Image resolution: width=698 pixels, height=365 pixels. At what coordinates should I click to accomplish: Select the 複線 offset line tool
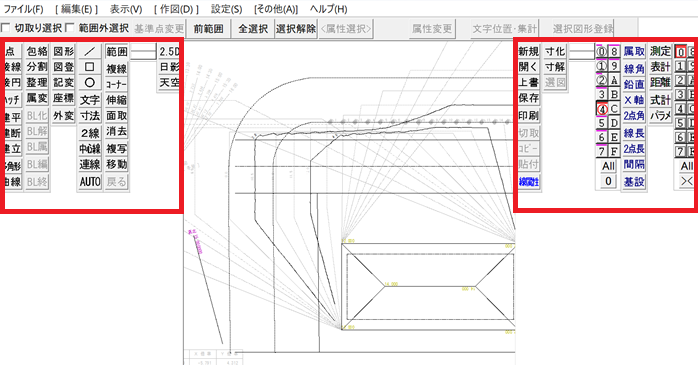[117, 69]
